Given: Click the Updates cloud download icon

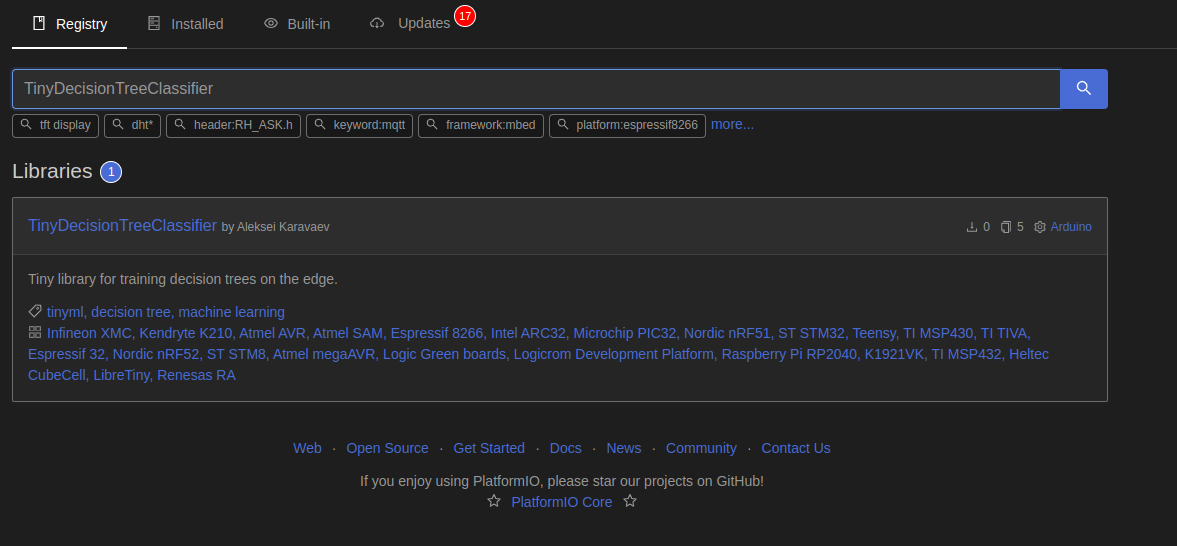Looking at the screenshot, I should click(x=377, y=23).
